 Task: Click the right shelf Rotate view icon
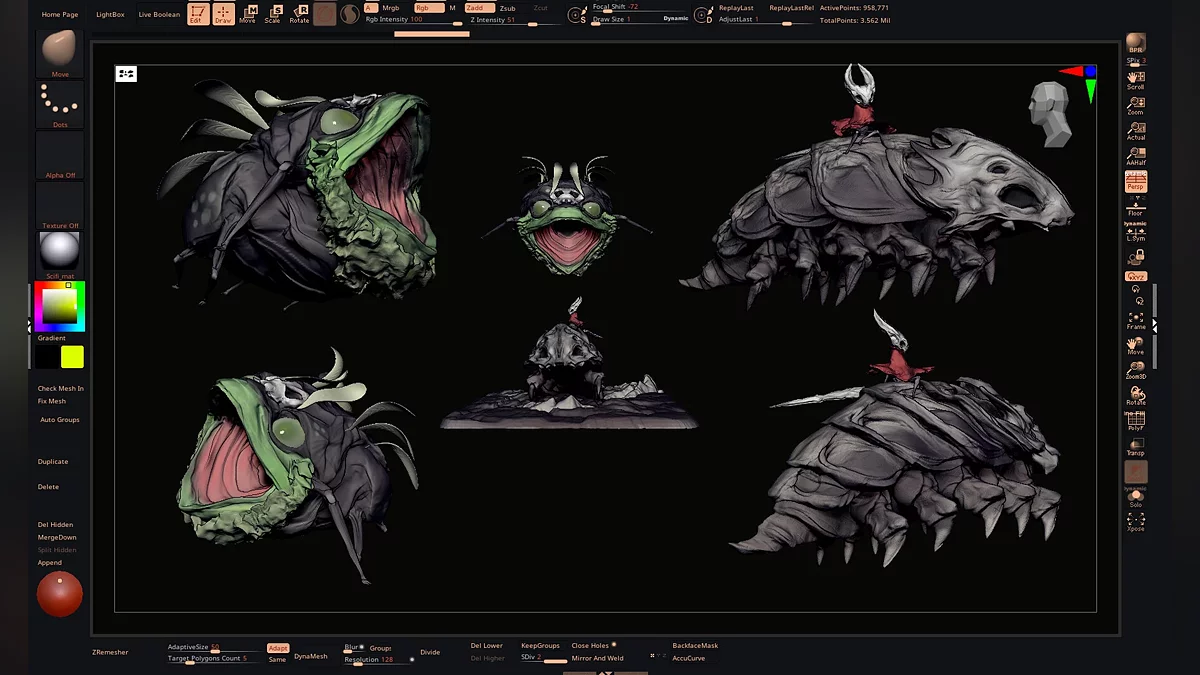click(x=1136, y=396)
